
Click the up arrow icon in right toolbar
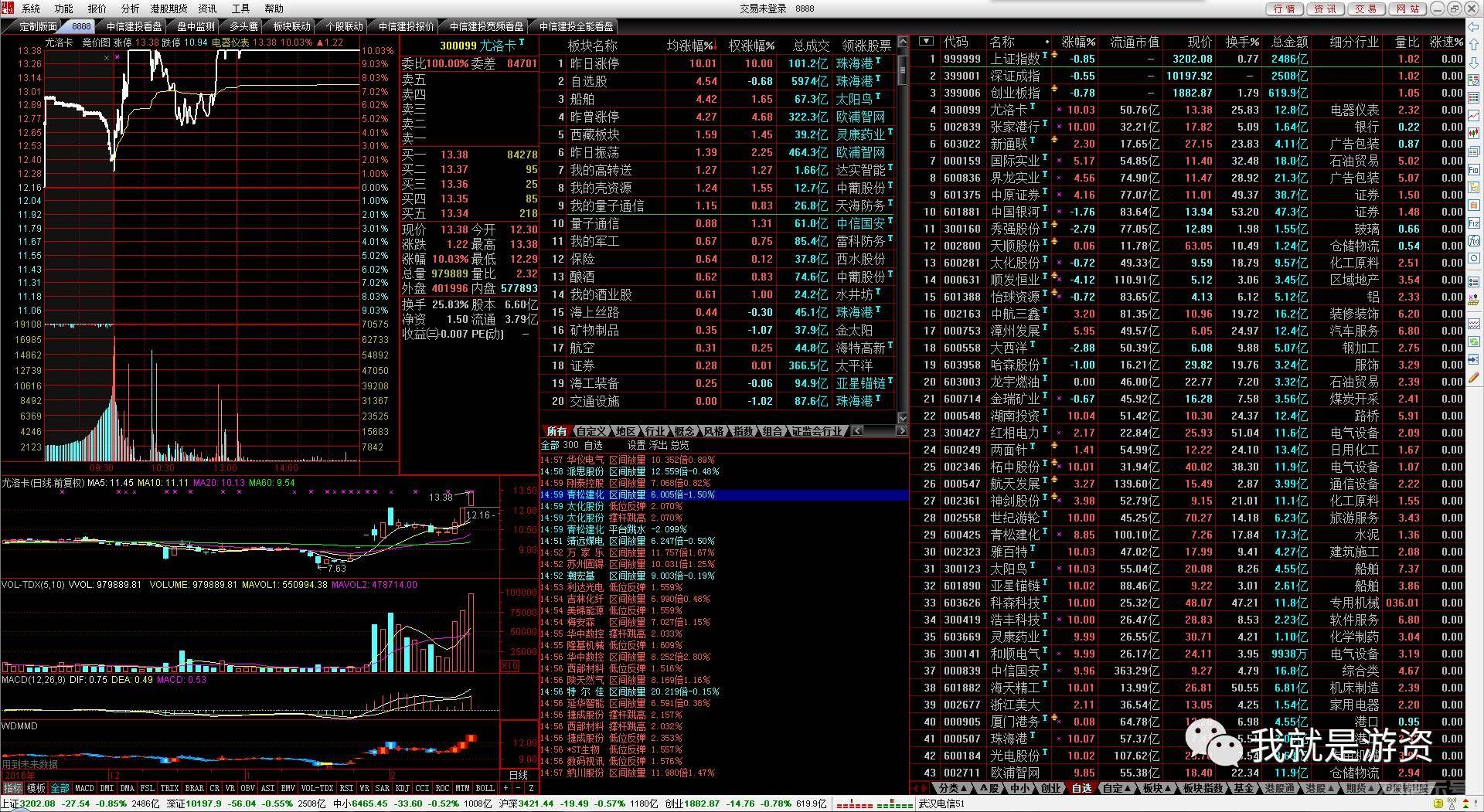(1474, 43)
